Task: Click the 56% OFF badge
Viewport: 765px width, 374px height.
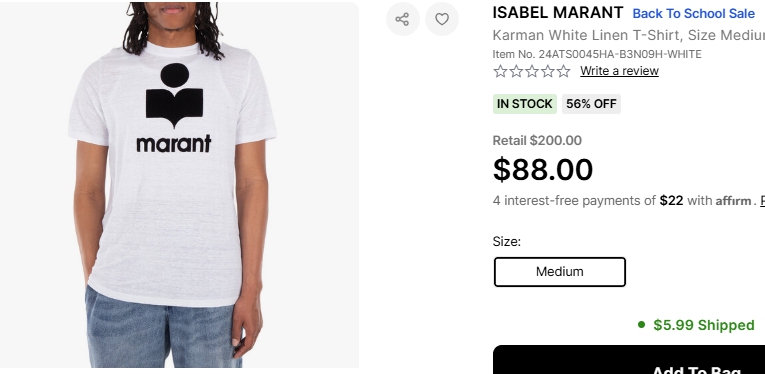Action: coord(591,104)
